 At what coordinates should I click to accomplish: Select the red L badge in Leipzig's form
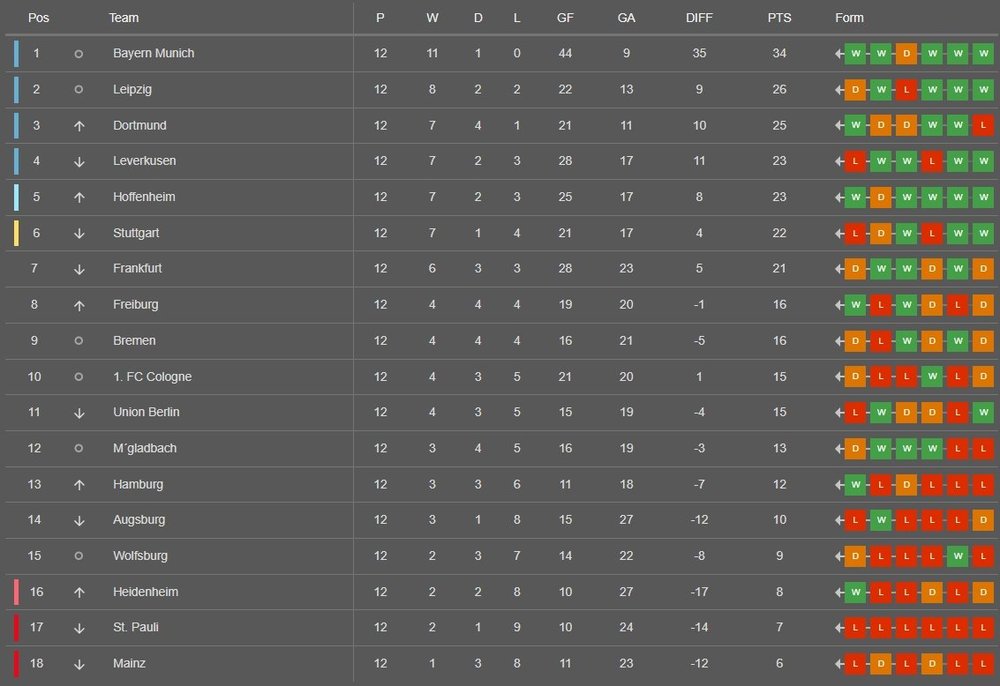pos(906,90)
